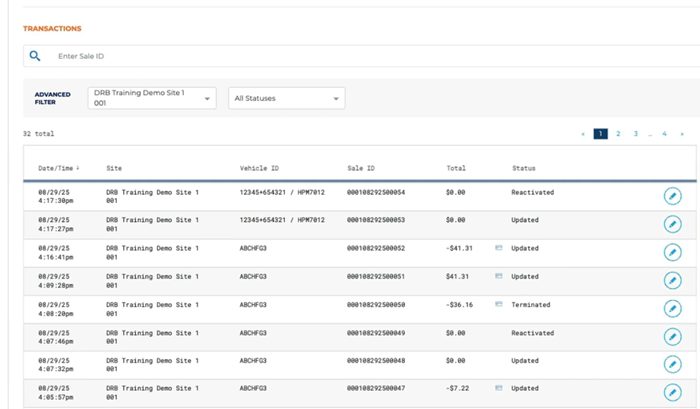Click the Sale ID column header
700x409 pixels.
click(x=361, y=168)
